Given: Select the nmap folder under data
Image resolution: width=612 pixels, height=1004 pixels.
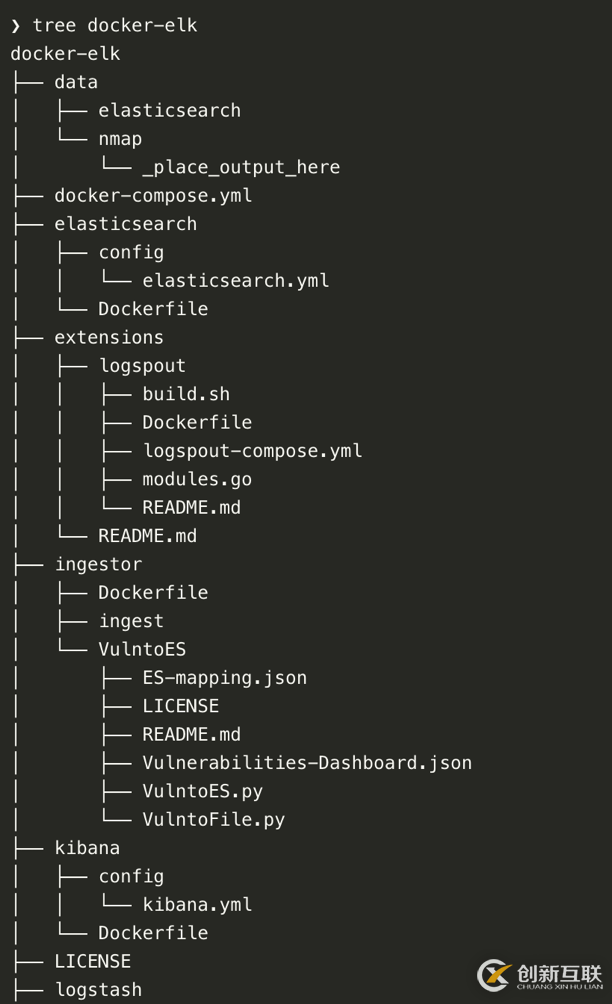Looking at the screenshot, I should coord(120,138).
